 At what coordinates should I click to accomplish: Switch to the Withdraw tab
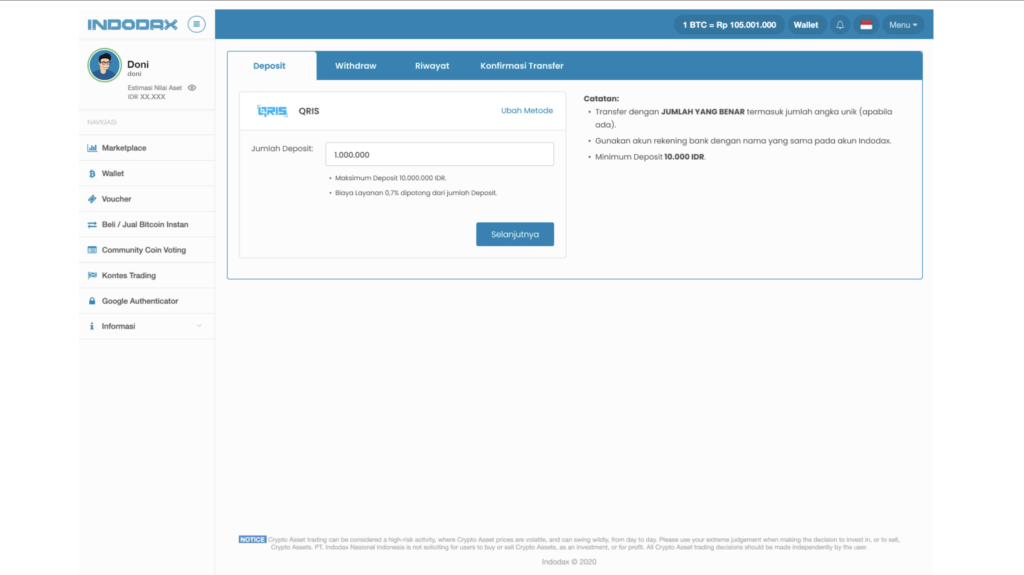pyautogui.click(x=355, y=66)
